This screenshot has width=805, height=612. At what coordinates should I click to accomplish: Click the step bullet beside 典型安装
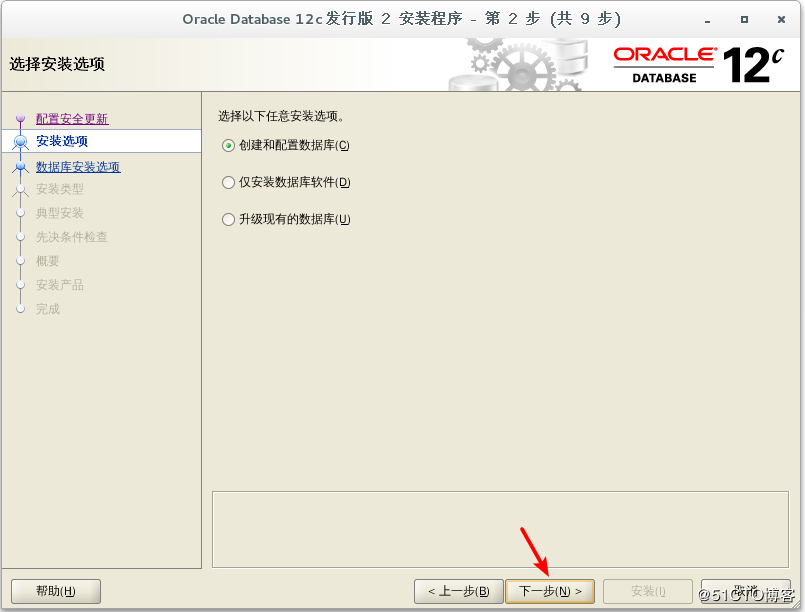pyautogui.click(x=21, y=213)
